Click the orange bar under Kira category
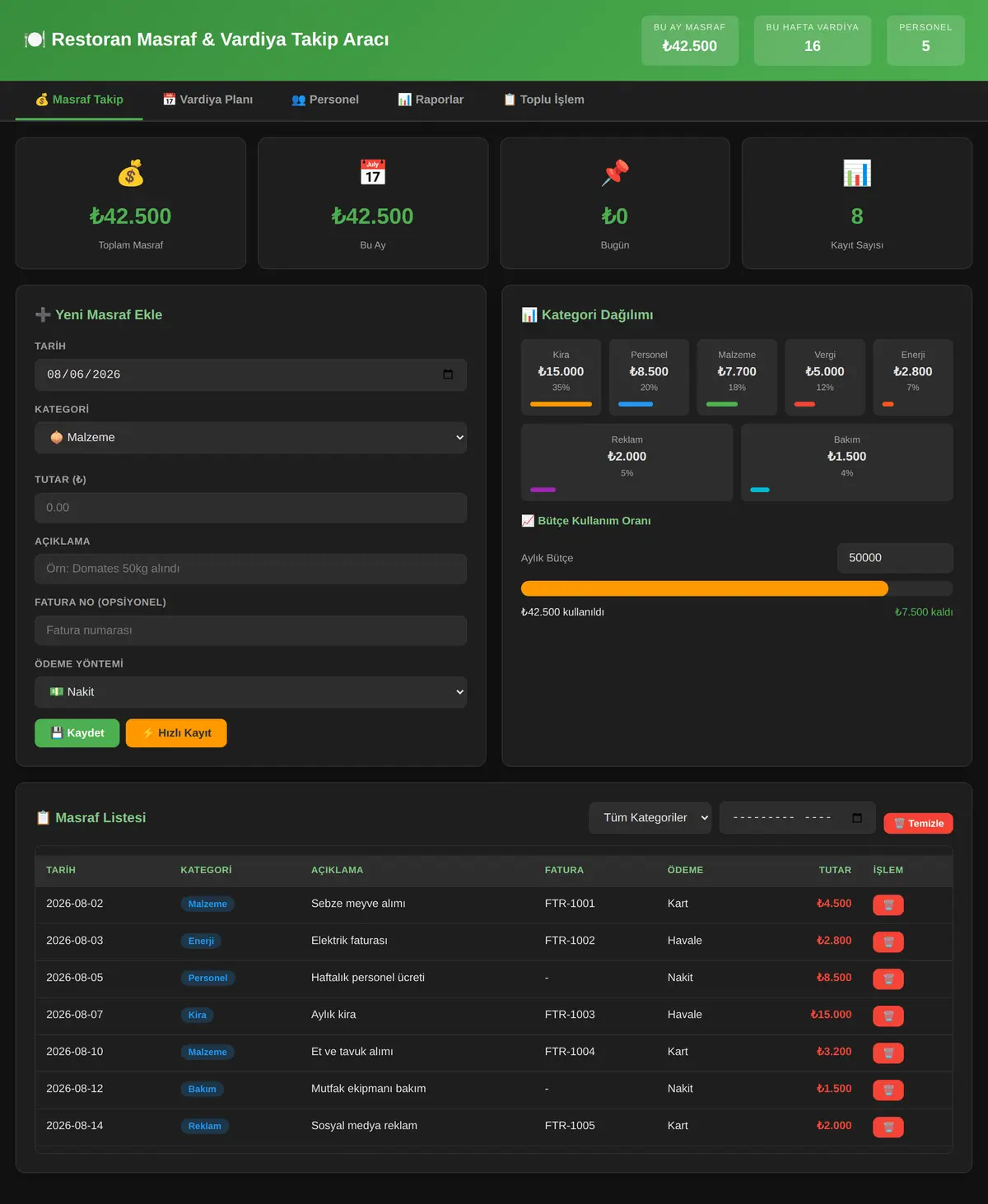The height and width of the screenshot is (1204, 988). (561, 404)
